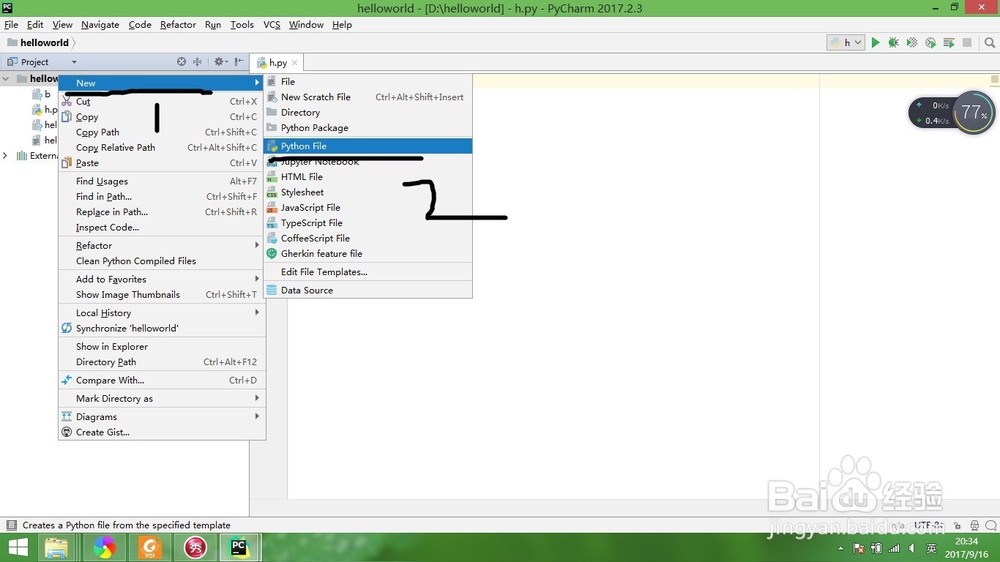Open the Project view dropdown
The height and width of the screenshot is (562, 1000).
(74, 62)
